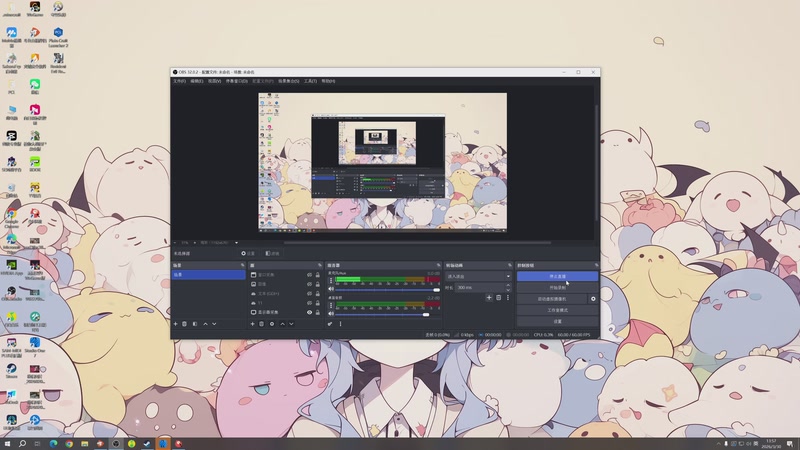The width and height of the screenshot is (800, 450).
Task: Open the Windows Start menu
Action: 7,444
